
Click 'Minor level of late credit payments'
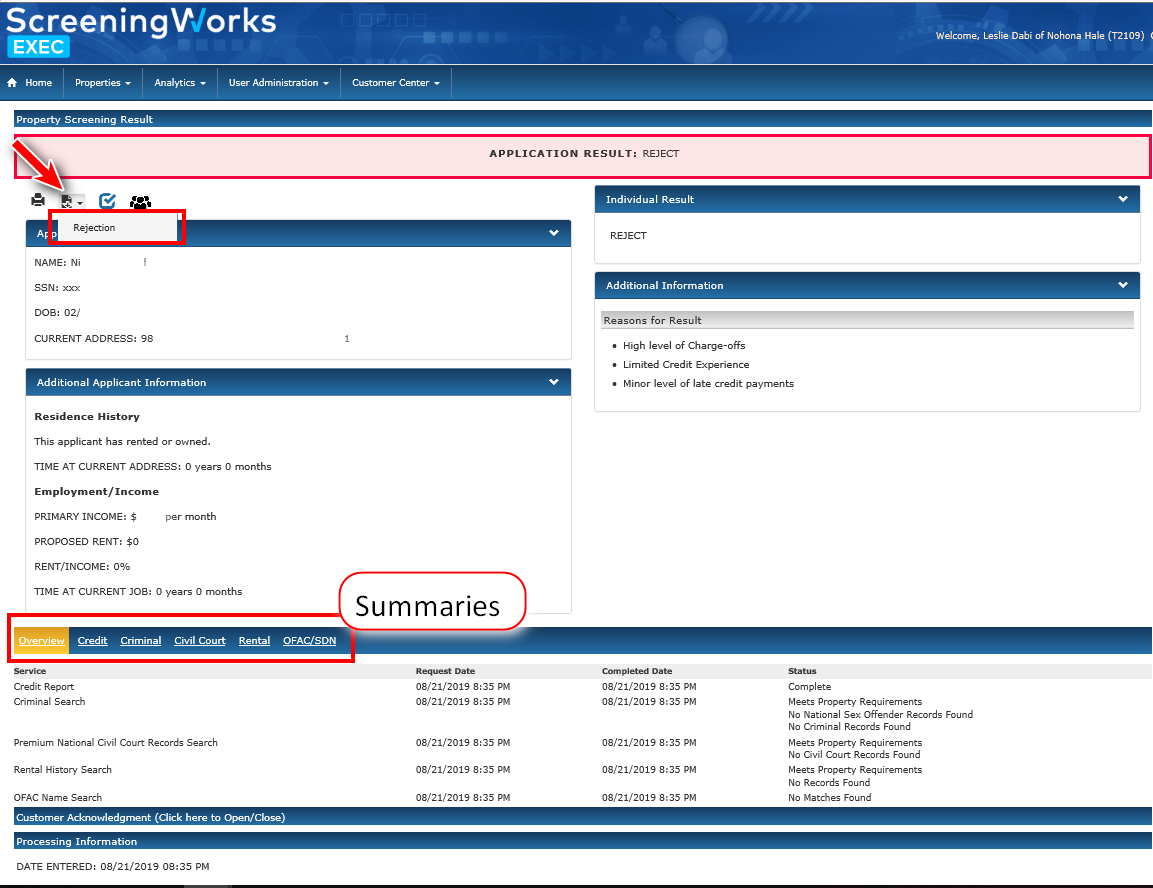[x=708, y=384]
